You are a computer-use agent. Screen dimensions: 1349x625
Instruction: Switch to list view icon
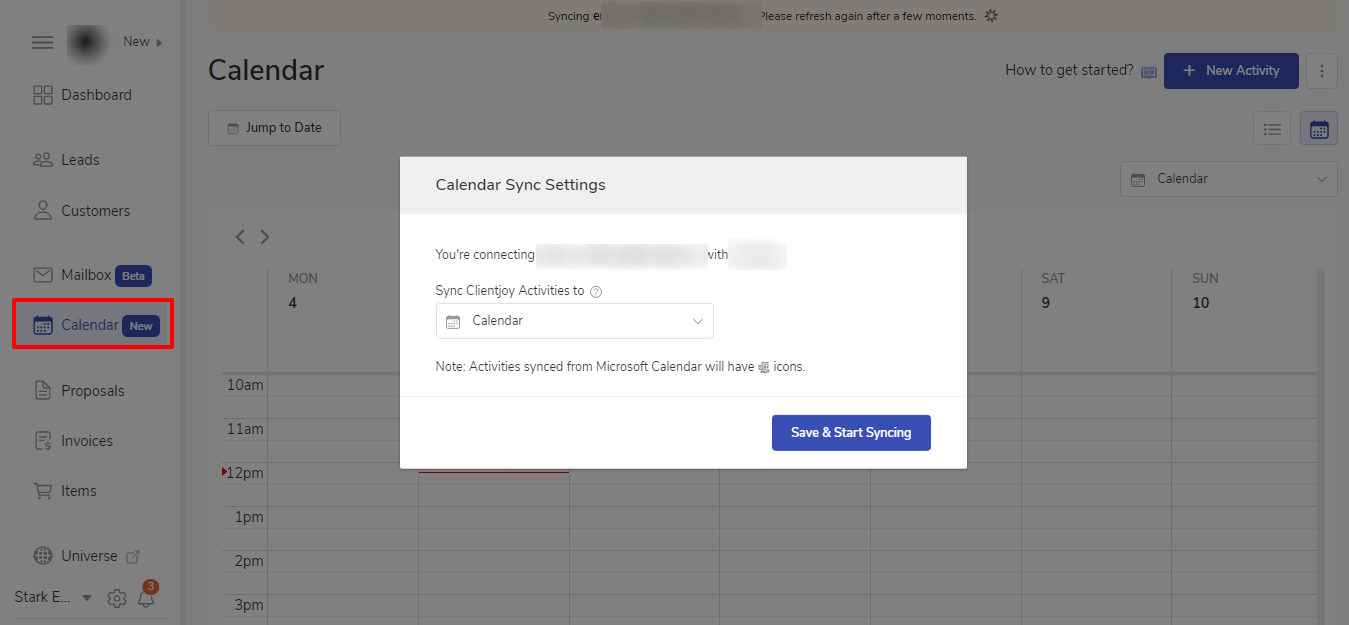pyautogui.click(x=1272, y=129)
